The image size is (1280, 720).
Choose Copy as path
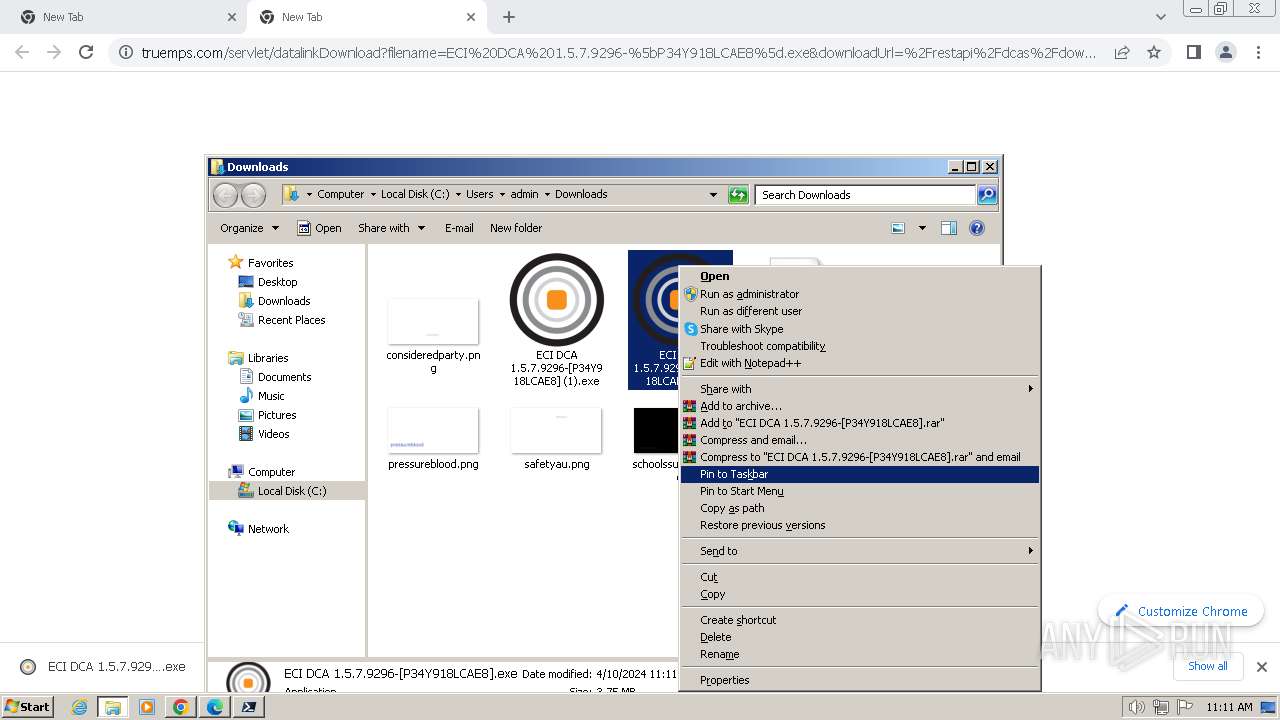click(x=860, y=508)
